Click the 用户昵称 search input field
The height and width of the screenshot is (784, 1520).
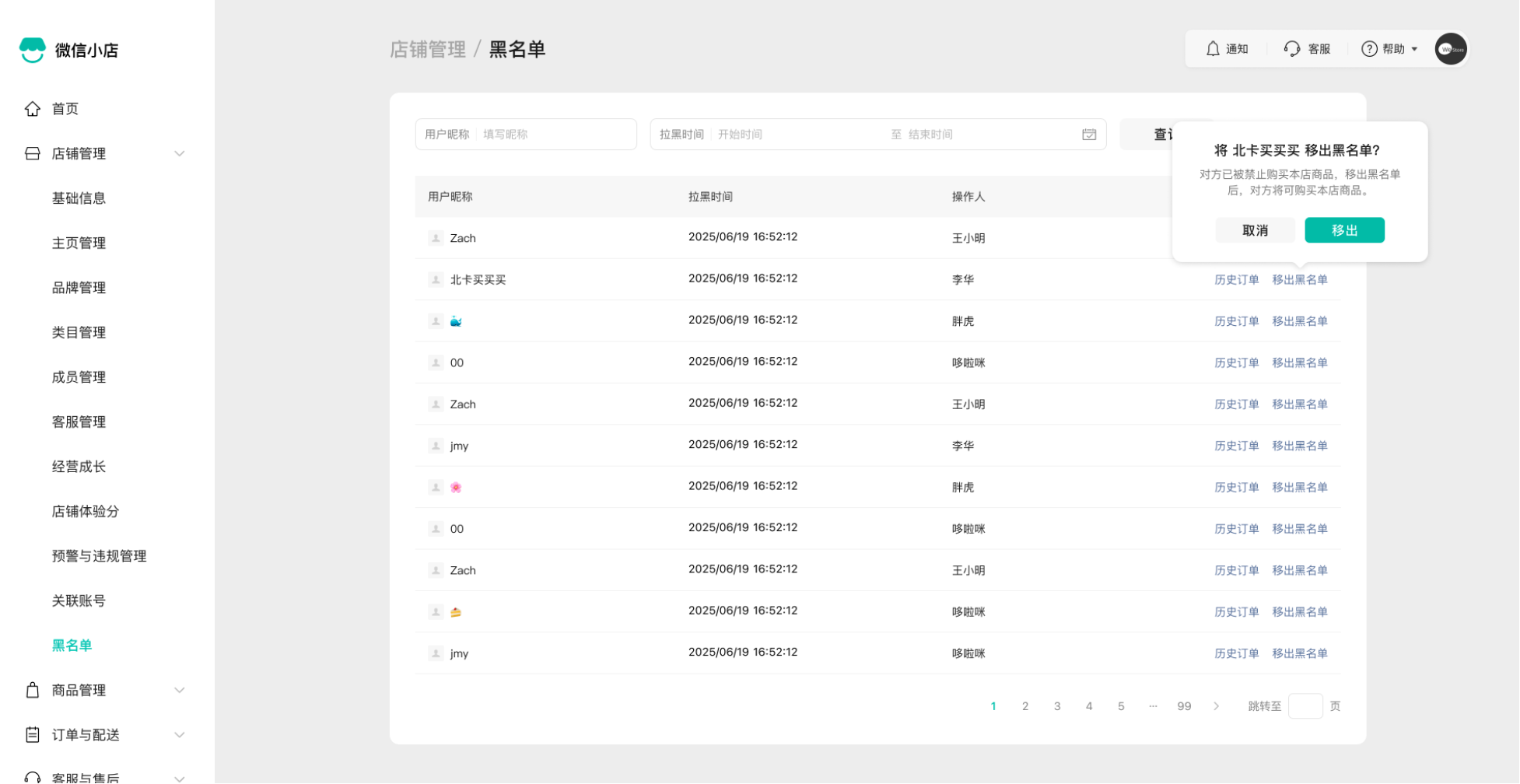coord(555,135)
